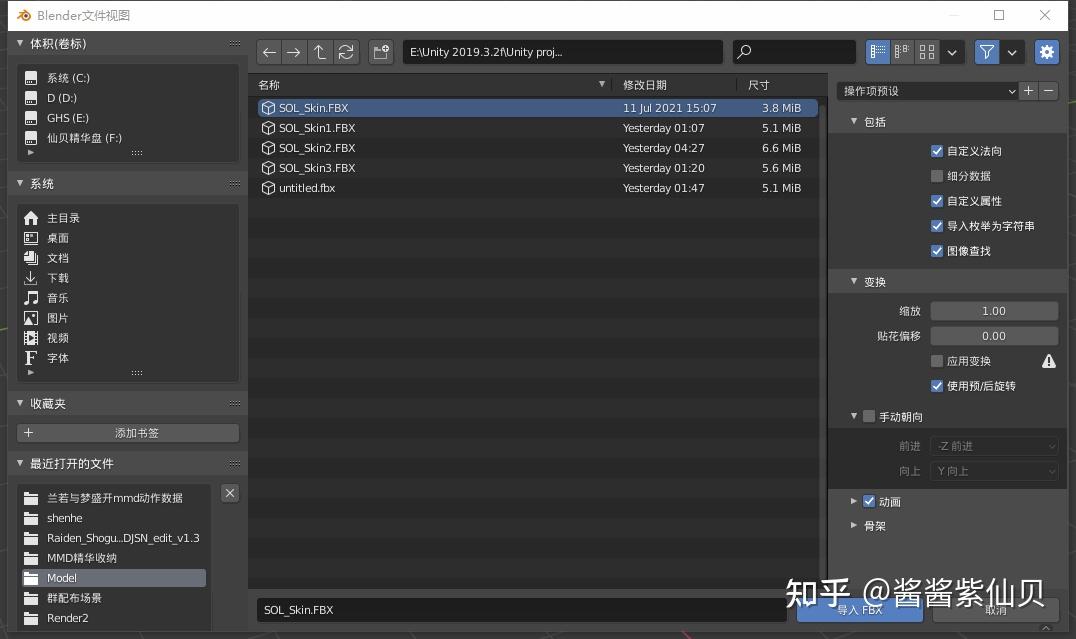
Task: Switch to thumbnail grid display mode
Action: [926, 52]
